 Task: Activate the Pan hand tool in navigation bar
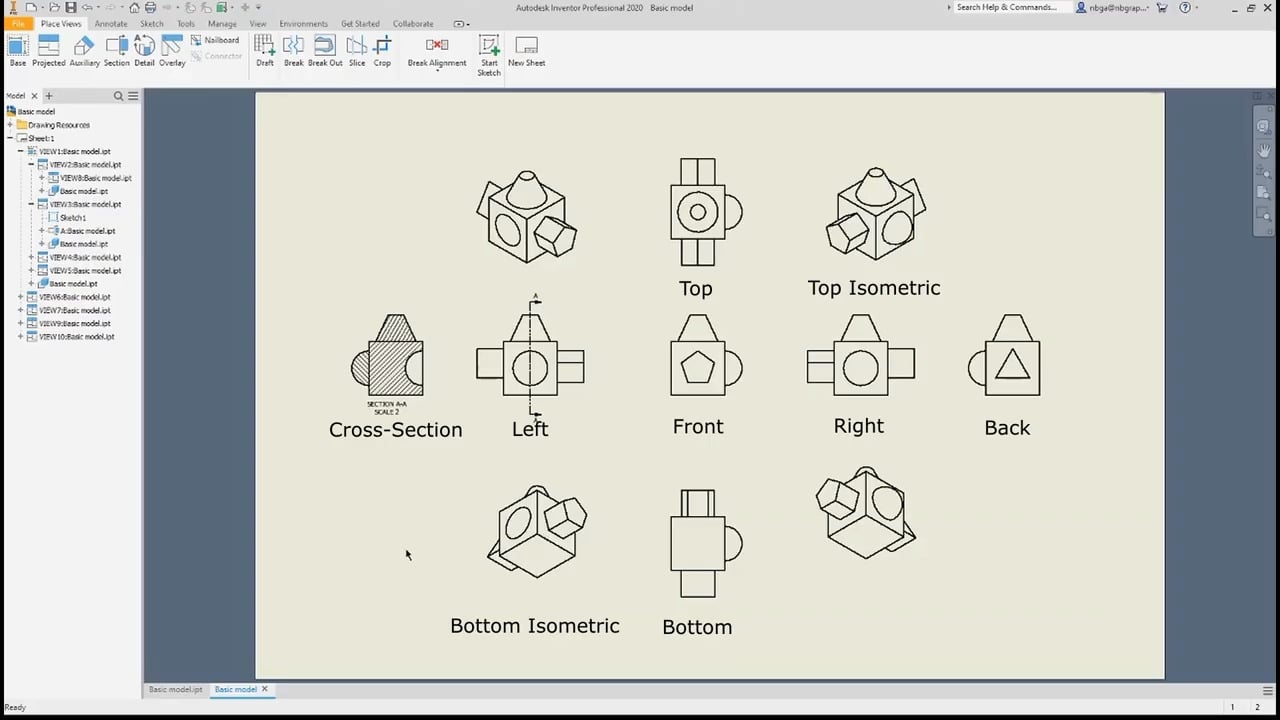[1264, 150]
